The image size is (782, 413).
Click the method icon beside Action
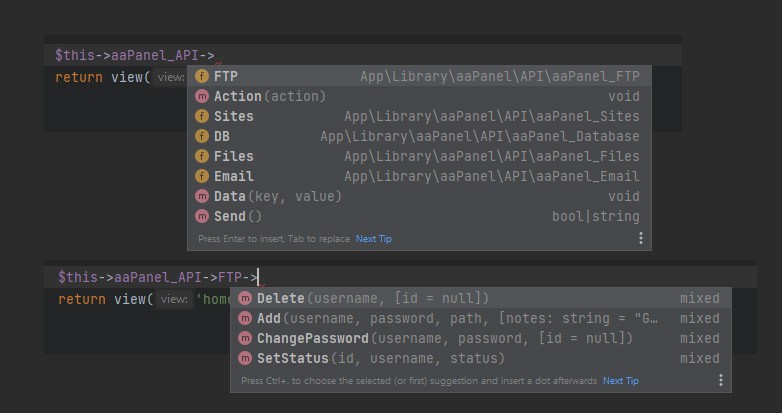(201, 96)
